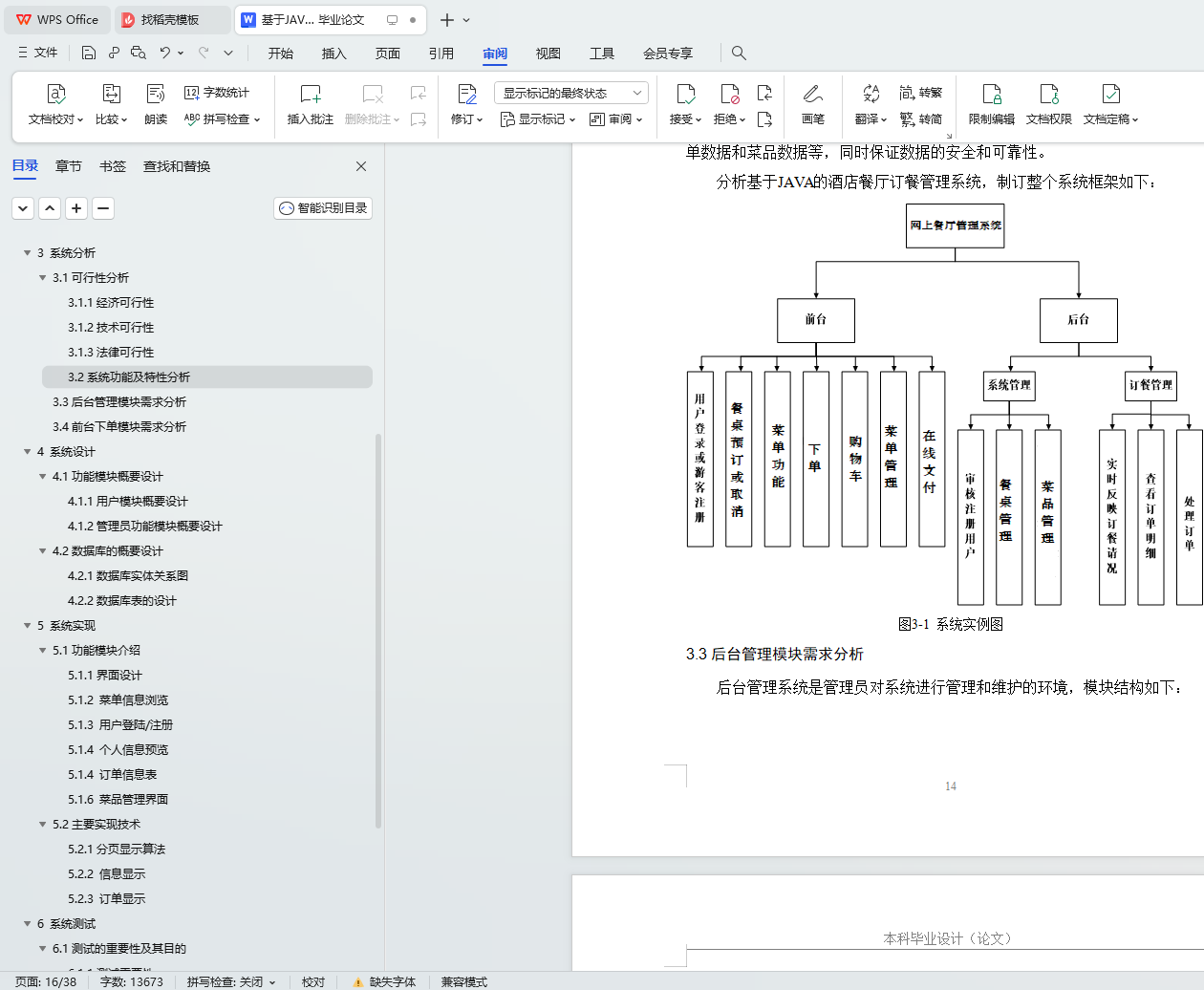
Task: Collapse the 5.2 主要实现技术 node
Action: pyautogui.click(x=43, y=825)
